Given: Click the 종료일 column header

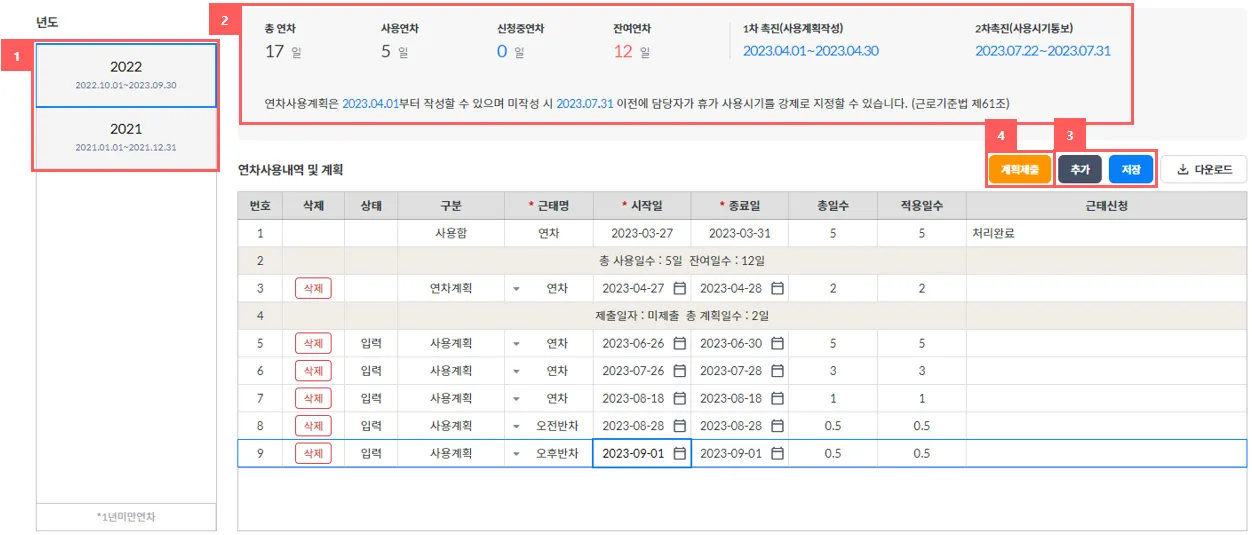Looking at the screenshot, I should pos(740,206).
